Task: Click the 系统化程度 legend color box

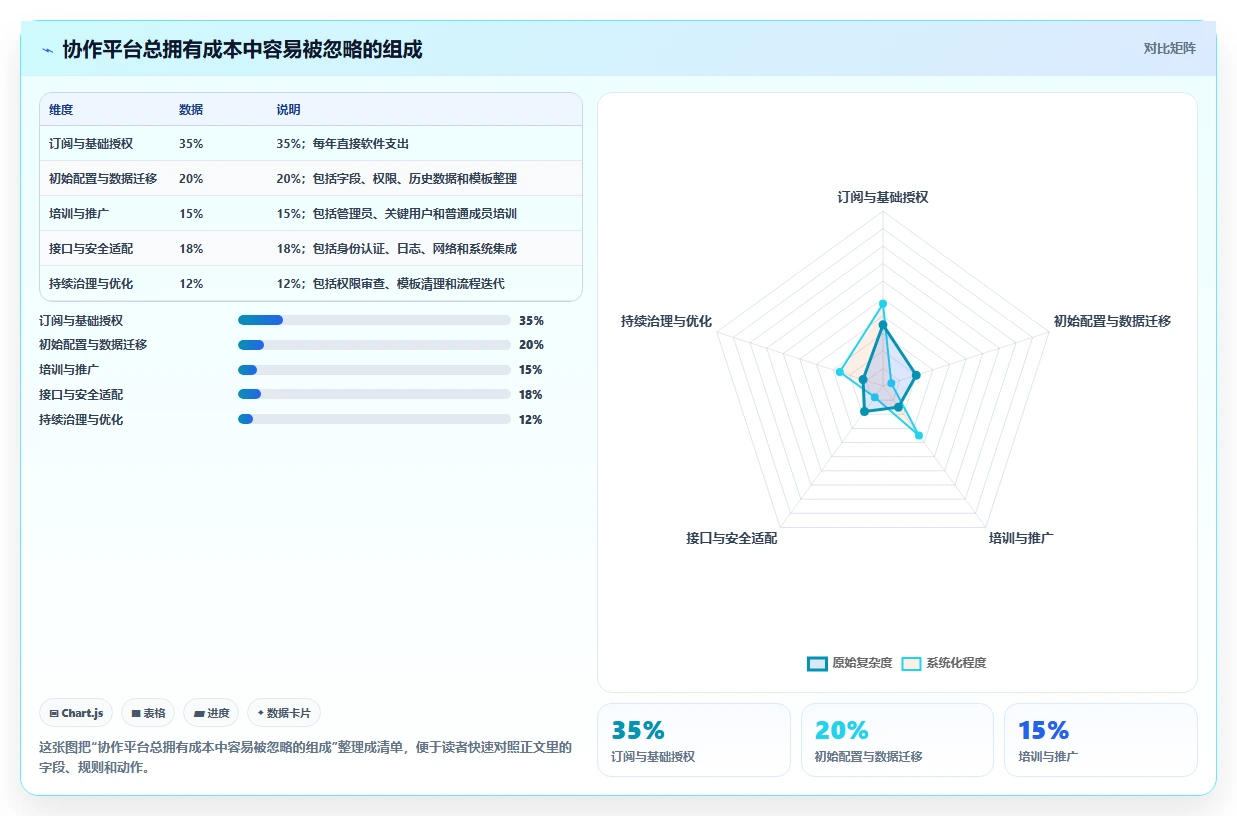Action: pos(912,663)
